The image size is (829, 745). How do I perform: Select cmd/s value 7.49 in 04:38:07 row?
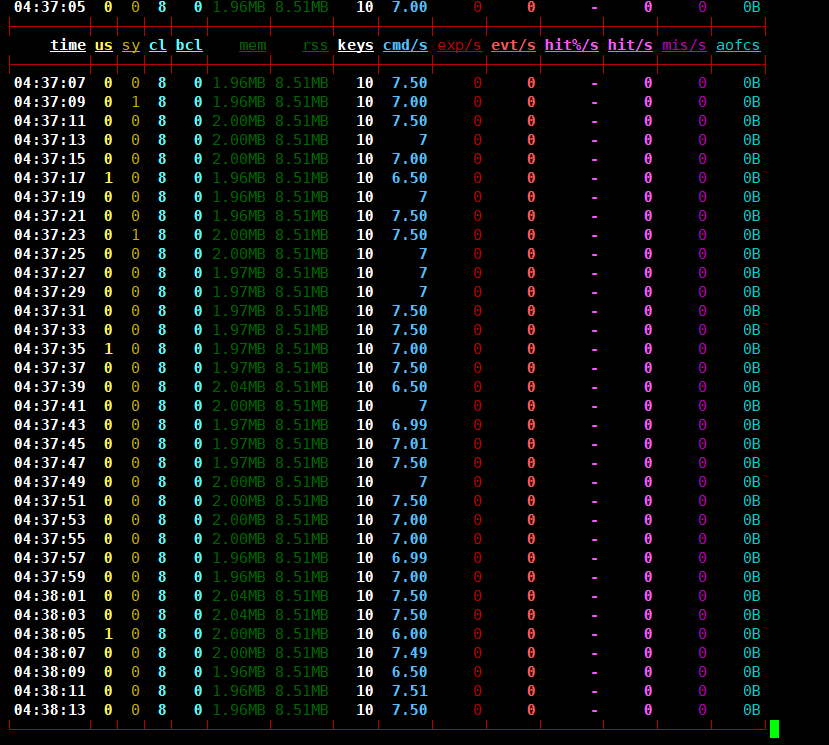coord(410,653)
